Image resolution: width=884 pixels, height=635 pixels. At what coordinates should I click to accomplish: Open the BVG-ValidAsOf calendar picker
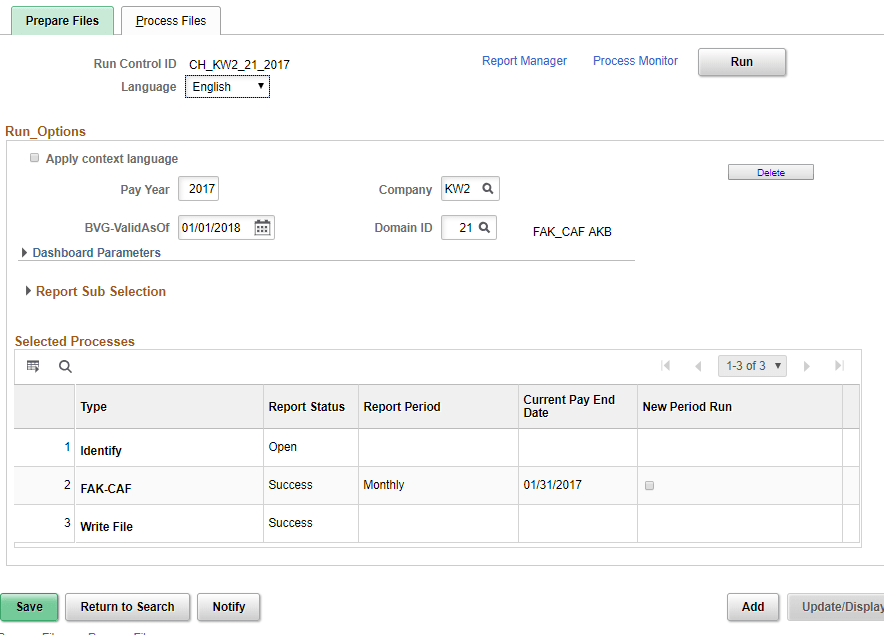(262, 228)
